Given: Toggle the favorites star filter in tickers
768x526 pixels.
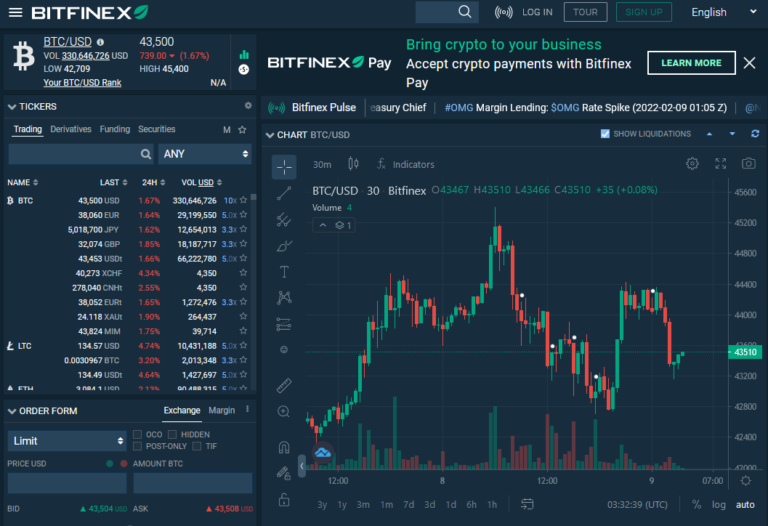Looking at the screenshot, I should coord(242,129).
